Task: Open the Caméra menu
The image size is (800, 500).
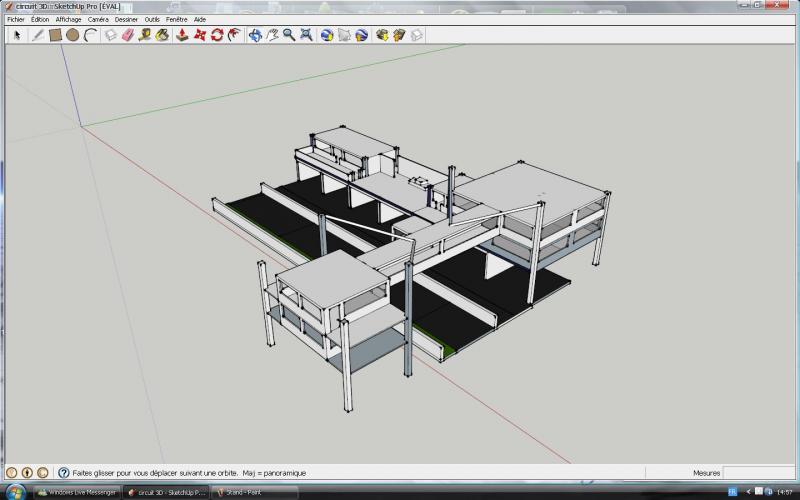Action: [98, 19]
